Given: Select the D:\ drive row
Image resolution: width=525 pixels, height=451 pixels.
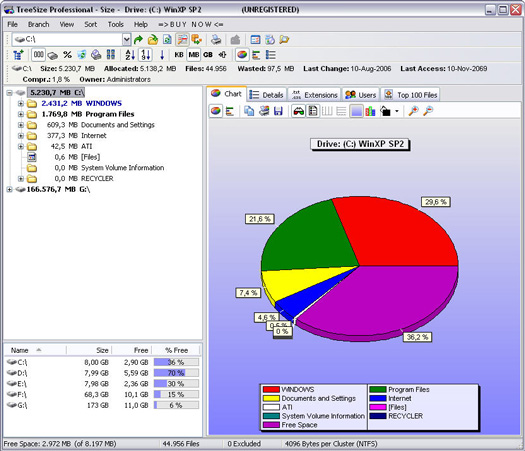Looking at the screenshot, I should (103, 373).
